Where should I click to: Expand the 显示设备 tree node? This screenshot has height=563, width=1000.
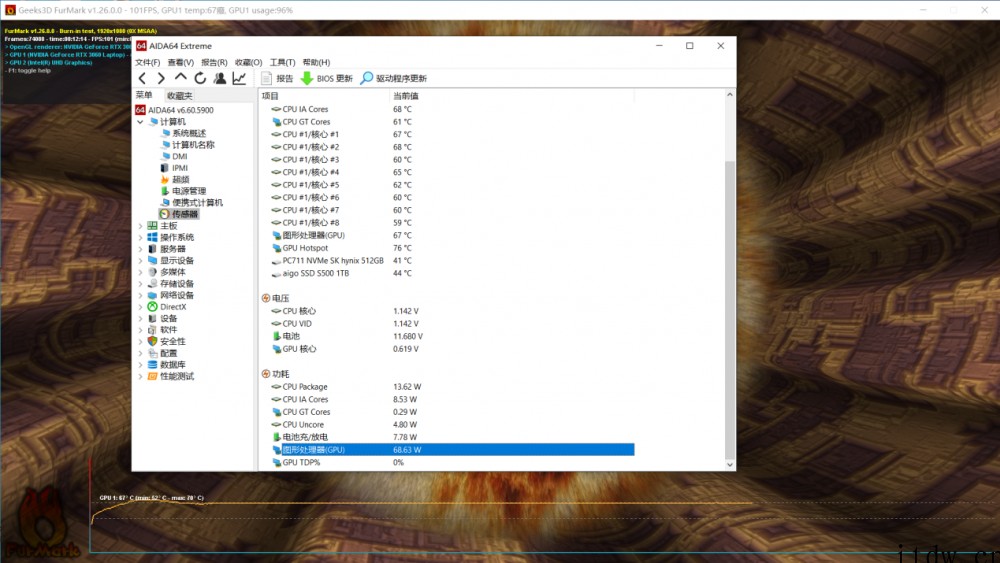pyautogui.click(x=140, y=260)
